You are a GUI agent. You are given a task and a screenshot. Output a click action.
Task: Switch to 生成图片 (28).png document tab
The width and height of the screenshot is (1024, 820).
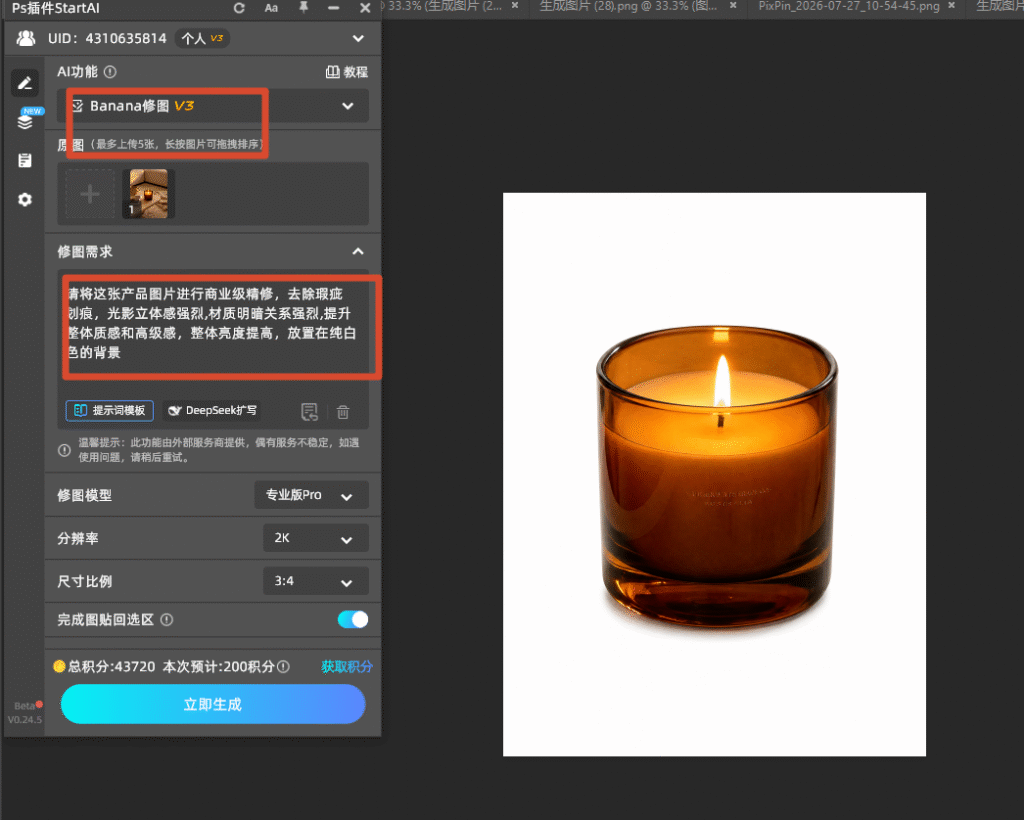click(x=628, y=6)
